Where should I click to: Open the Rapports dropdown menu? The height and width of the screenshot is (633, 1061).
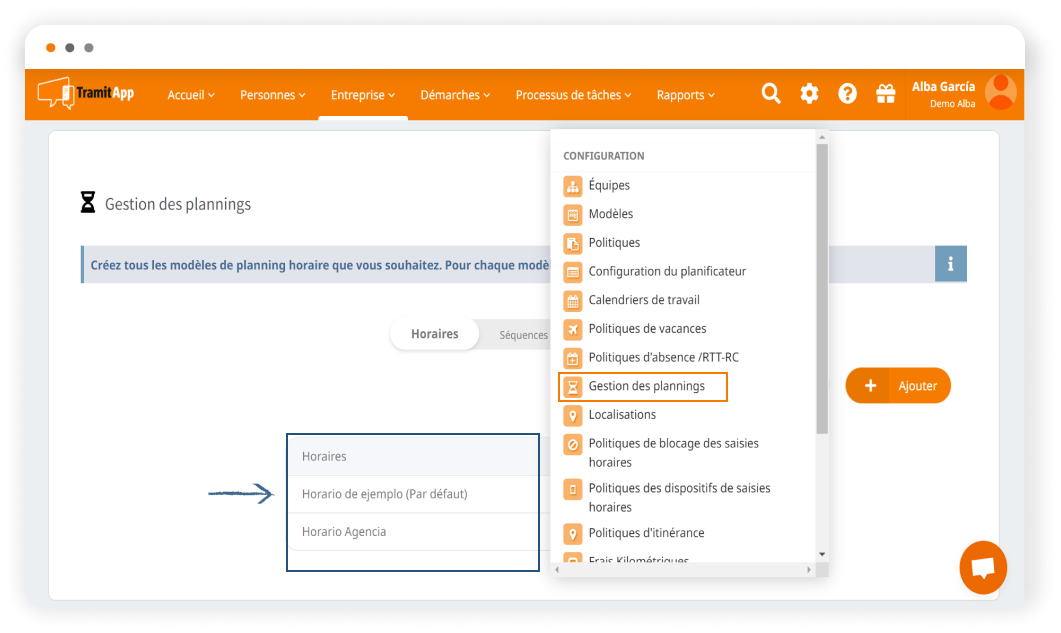click(x=685, y=95)
